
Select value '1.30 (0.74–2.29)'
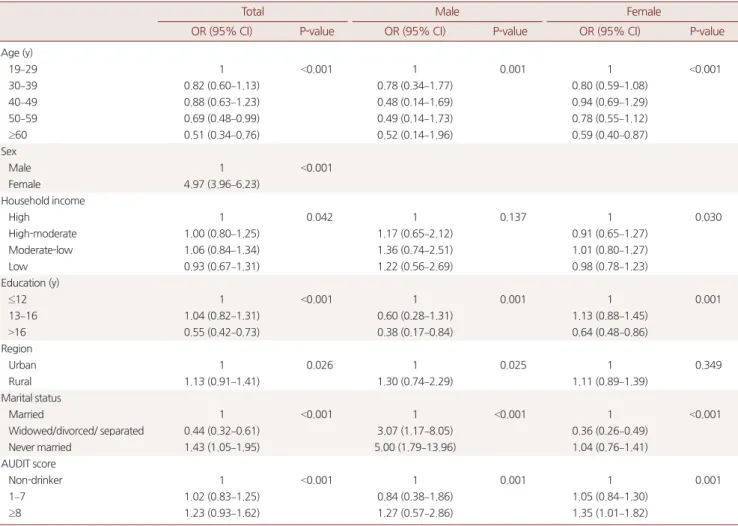point(415,382)
